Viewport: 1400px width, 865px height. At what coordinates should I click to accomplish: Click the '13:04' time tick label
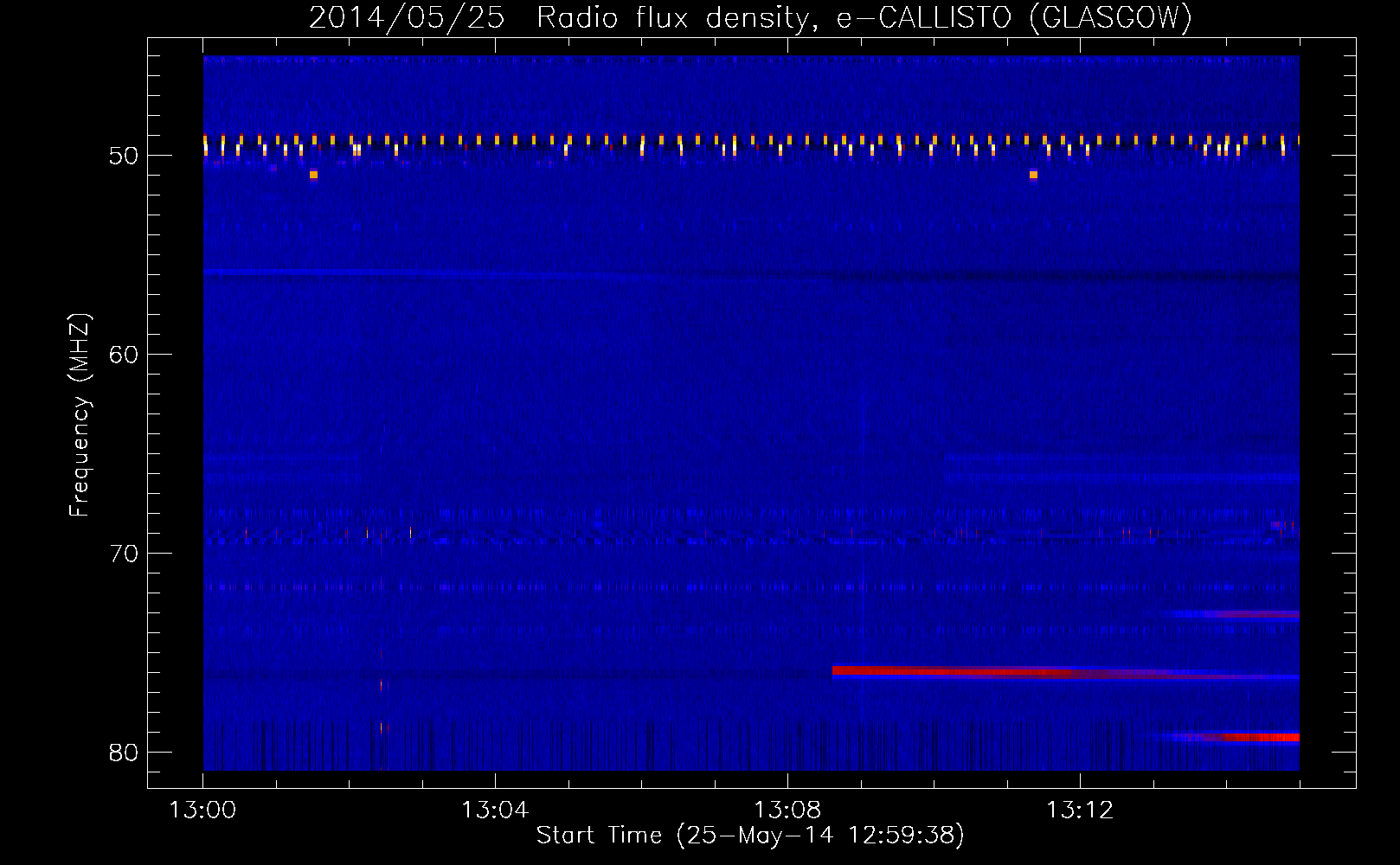[495, 811]
